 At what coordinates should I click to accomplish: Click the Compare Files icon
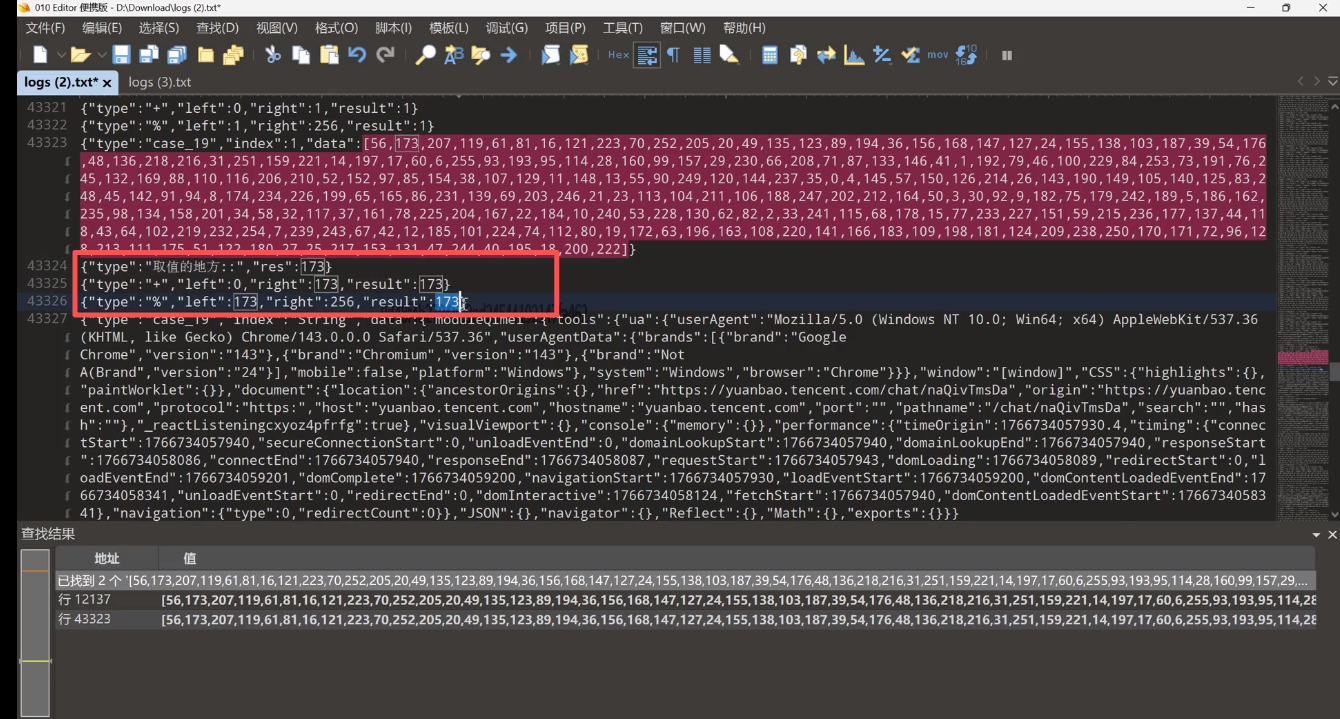coord(798,55)
